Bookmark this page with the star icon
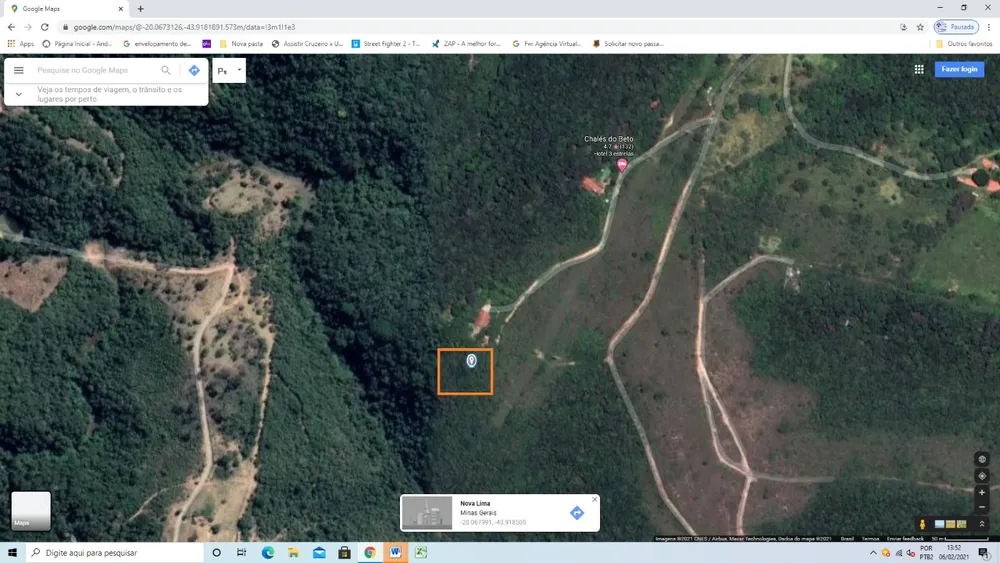The image size is (1000, 563). click(x=920, y=27)
